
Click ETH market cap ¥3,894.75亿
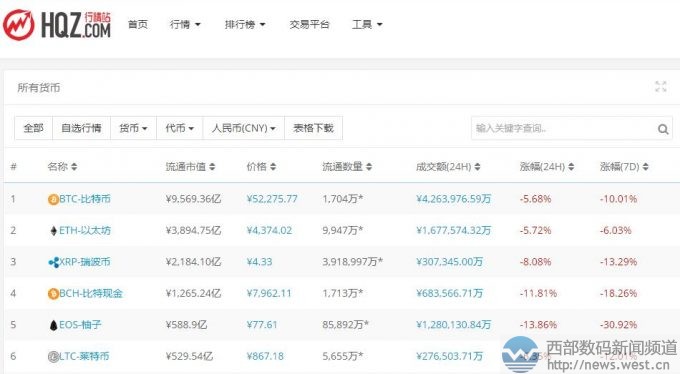pyautogui.click(x=193, y=230)
